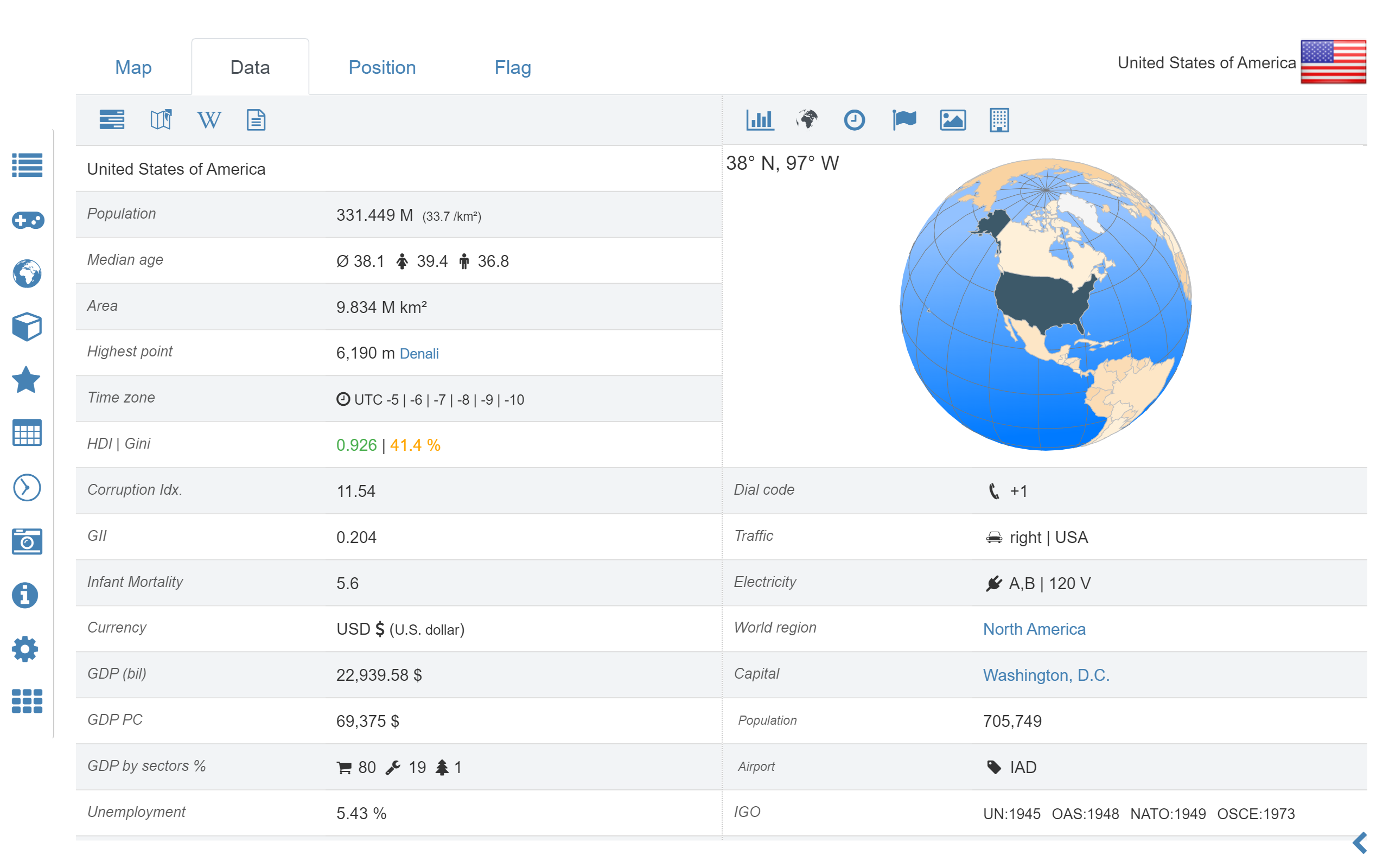Select the flag icon in the right toolbar
Viewport: 1389px width, 868px height.
coord(903,120)
